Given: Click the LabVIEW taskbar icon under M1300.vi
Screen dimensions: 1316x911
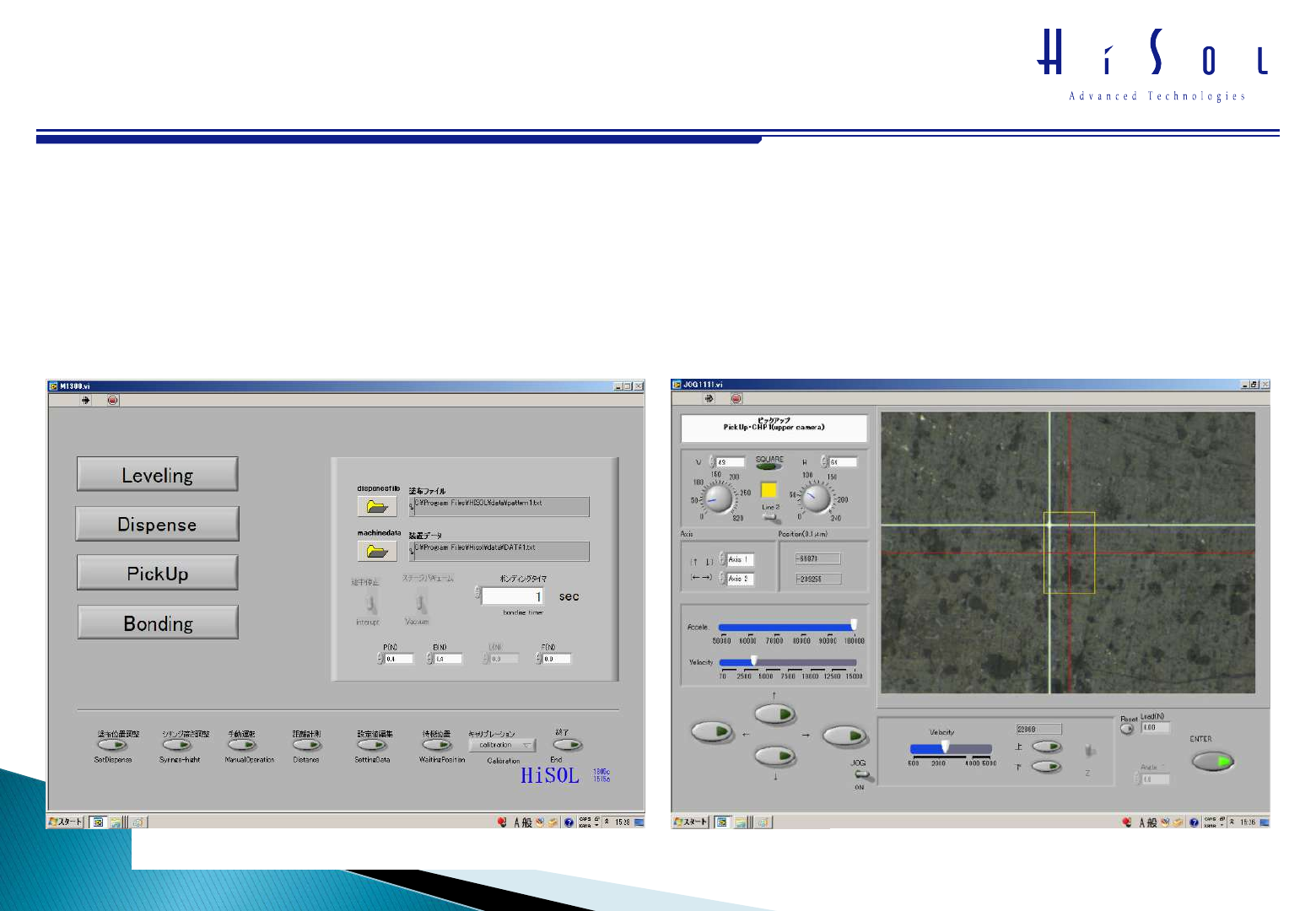Looking at the screenshot, I should [98, 822].
